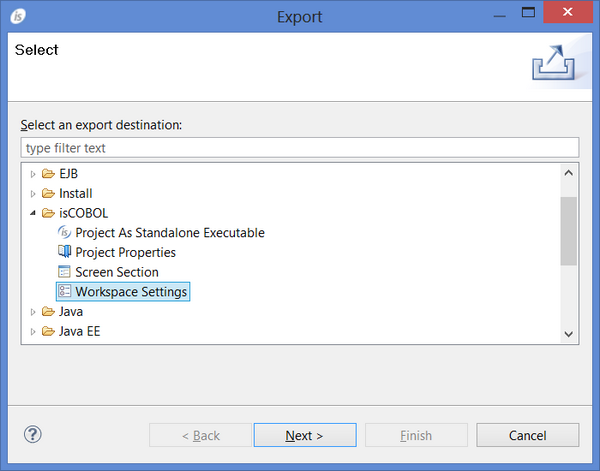Click the EJB folder icon
The width and height of the screenshot is (600, 471).
pos(48,174)
